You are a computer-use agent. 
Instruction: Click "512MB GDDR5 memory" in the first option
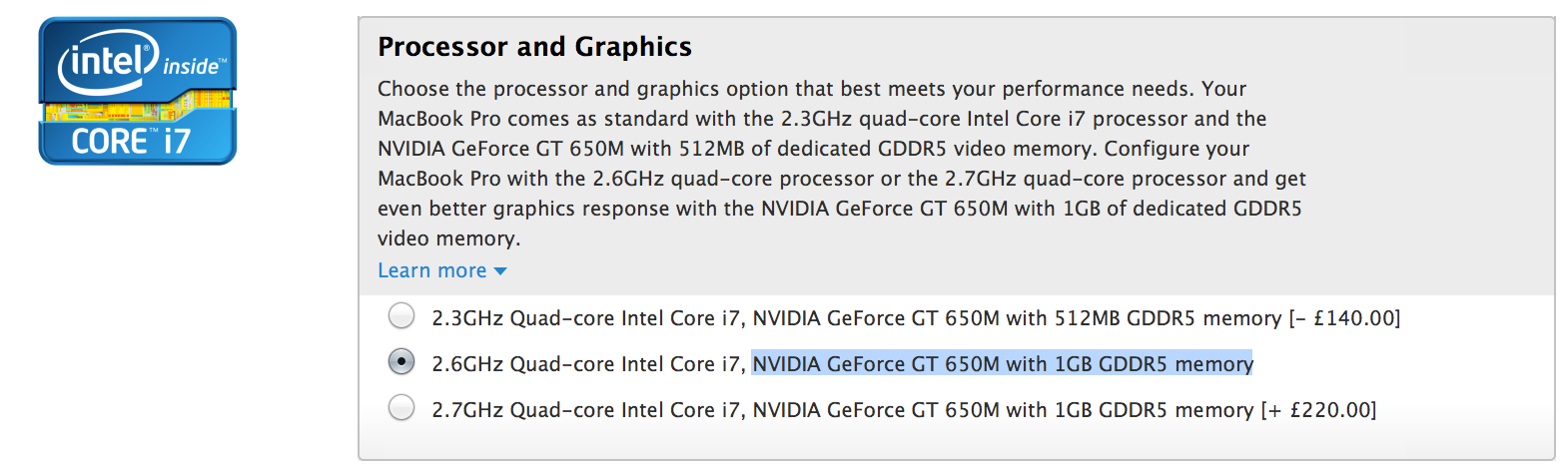(x=1168, y=318)
